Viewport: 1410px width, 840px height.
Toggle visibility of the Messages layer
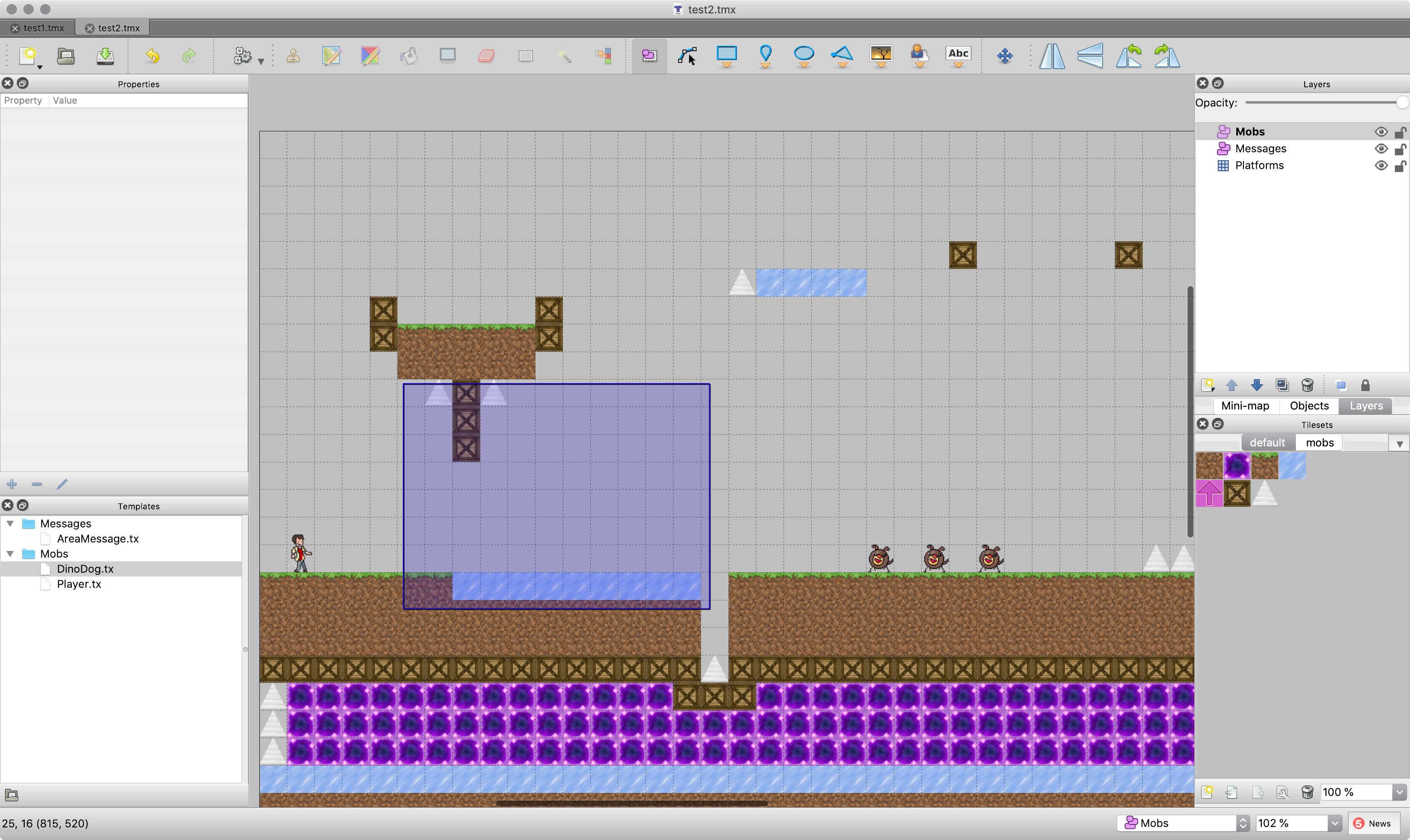pyautogui.click(x=1381, y=149)
